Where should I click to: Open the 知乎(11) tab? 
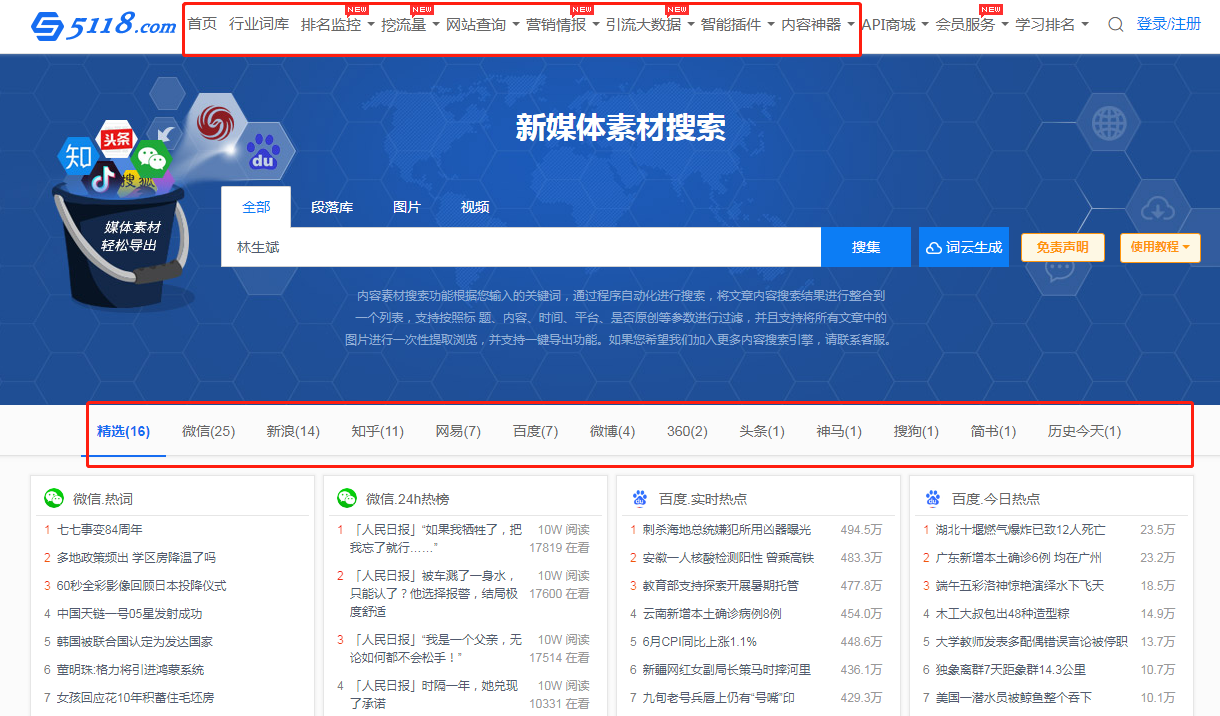(x=377, y=431)
